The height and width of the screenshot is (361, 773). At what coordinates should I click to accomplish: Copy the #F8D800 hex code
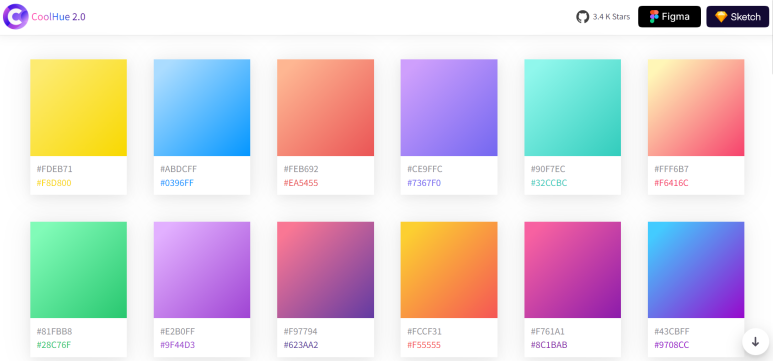point(54,183)
